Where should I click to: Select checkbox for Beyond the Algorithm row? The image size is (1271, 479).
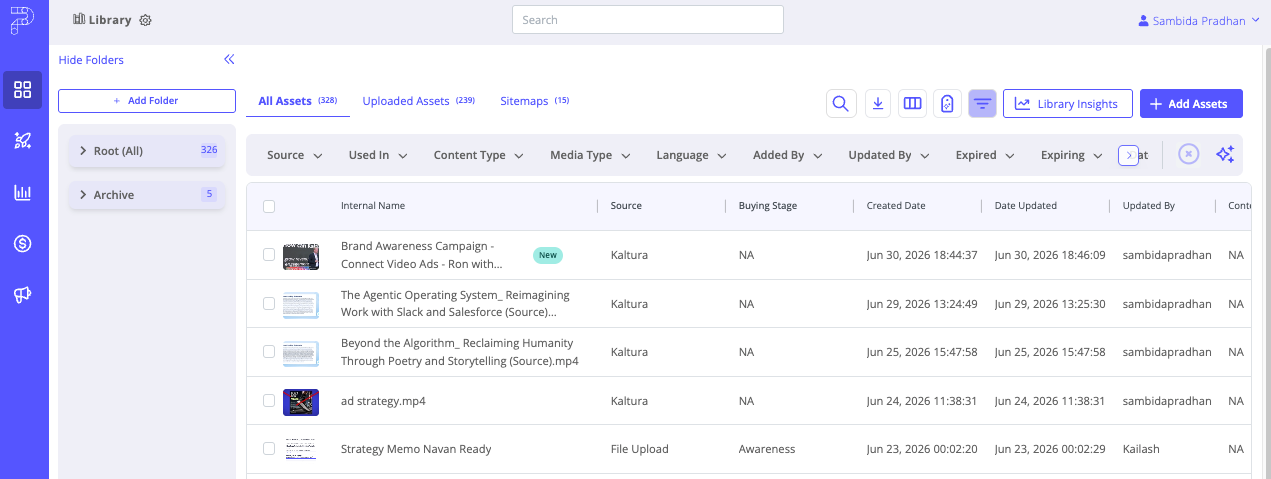tap(269, 352)
